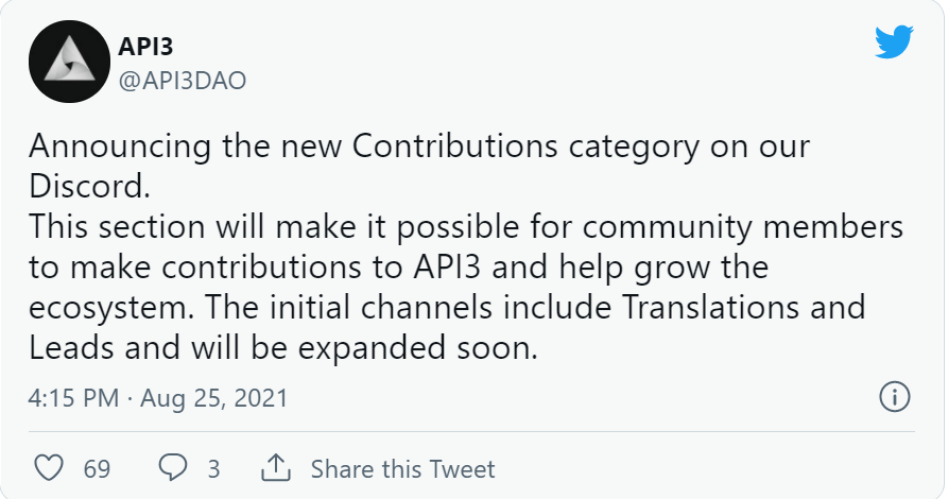
Task: Open the Twitter info circle icon
Action: [894, 397]
